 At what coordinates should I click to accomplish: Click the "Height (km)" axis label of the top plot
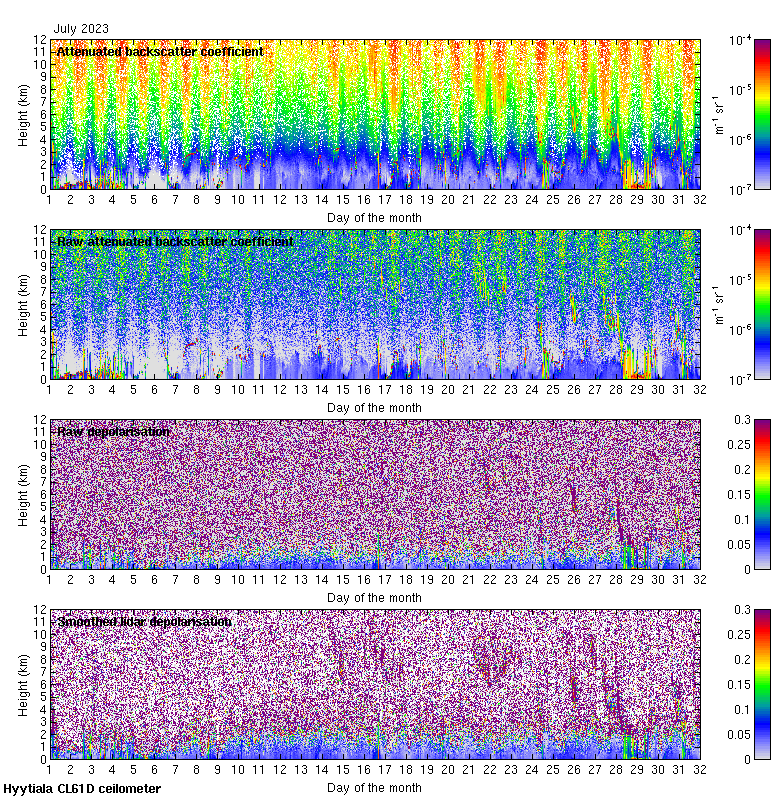click(24, 114)
